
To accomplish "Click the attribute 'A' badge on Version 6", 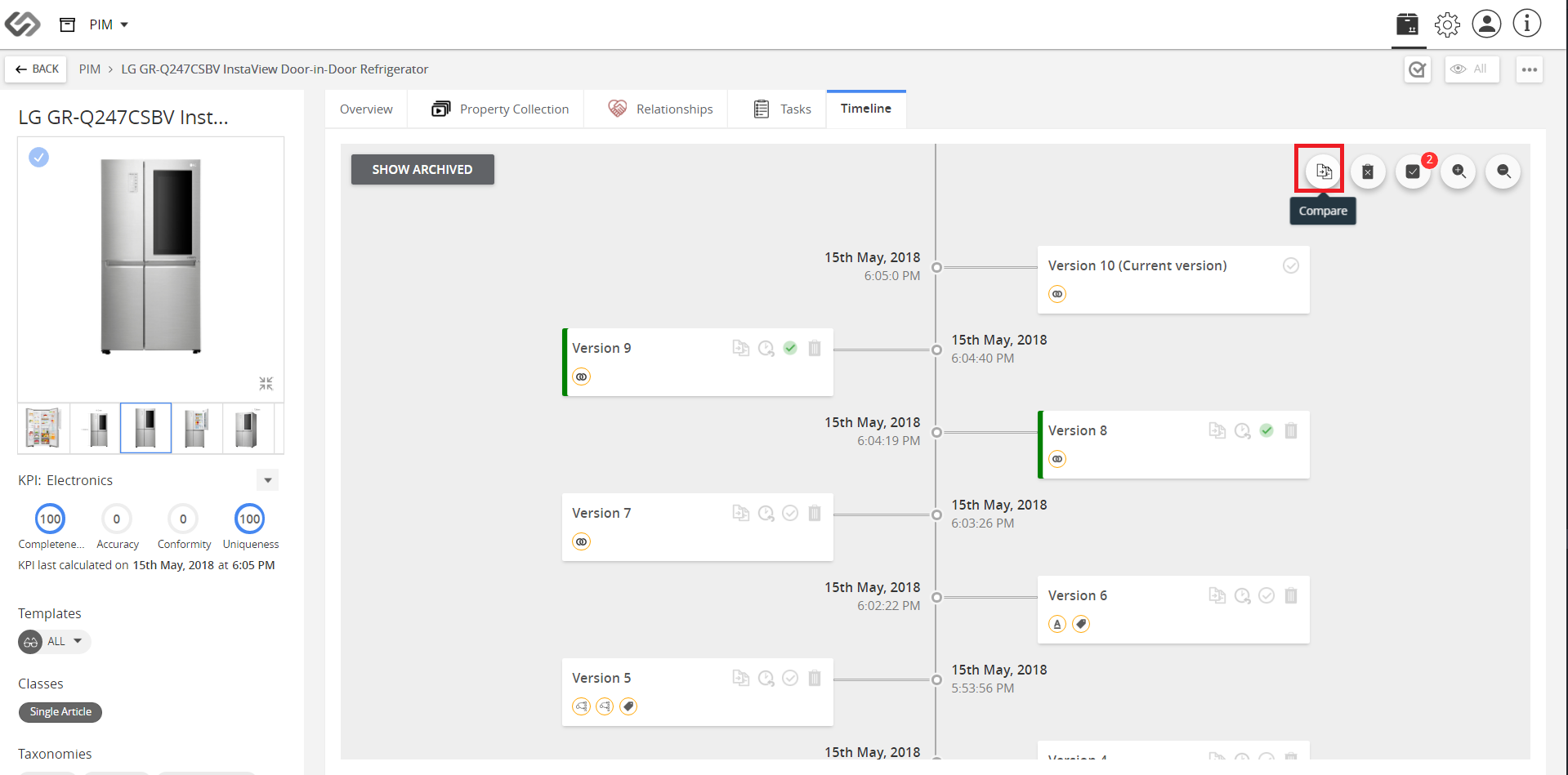I will (x=1057, y=624).
